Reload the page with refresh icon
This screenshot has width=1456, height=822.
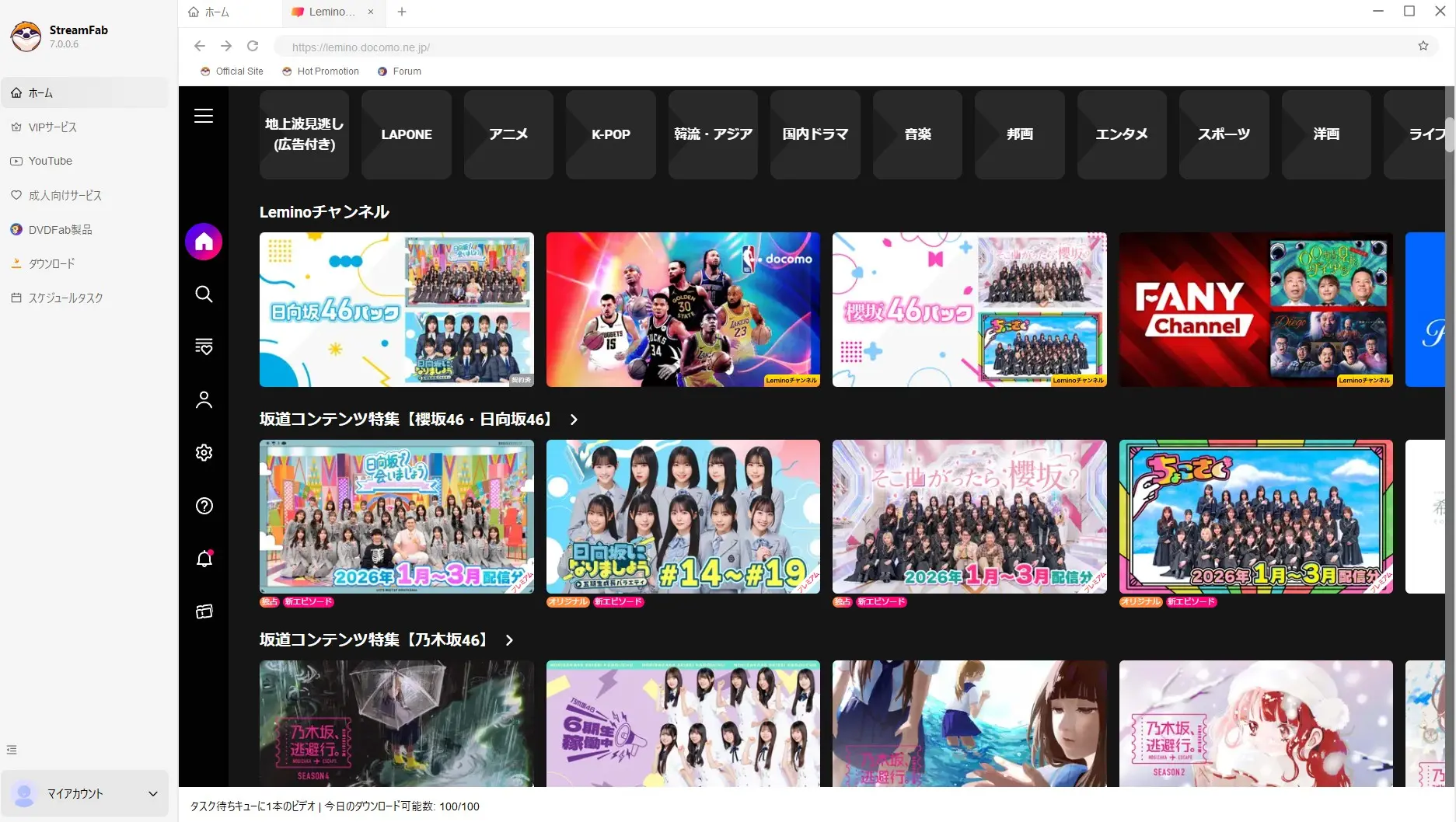pyautogui.click(x=253, y=46)
